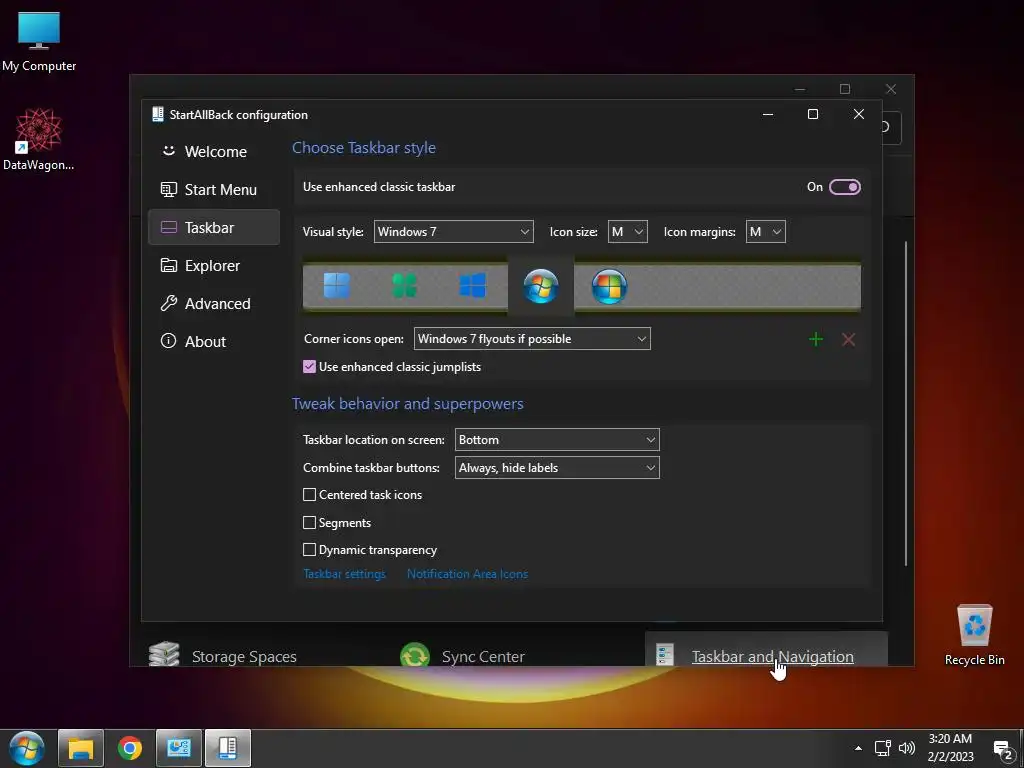Open the volume speaker tray icon
This screenshot has width=1024, height=768.
point(906,748)
